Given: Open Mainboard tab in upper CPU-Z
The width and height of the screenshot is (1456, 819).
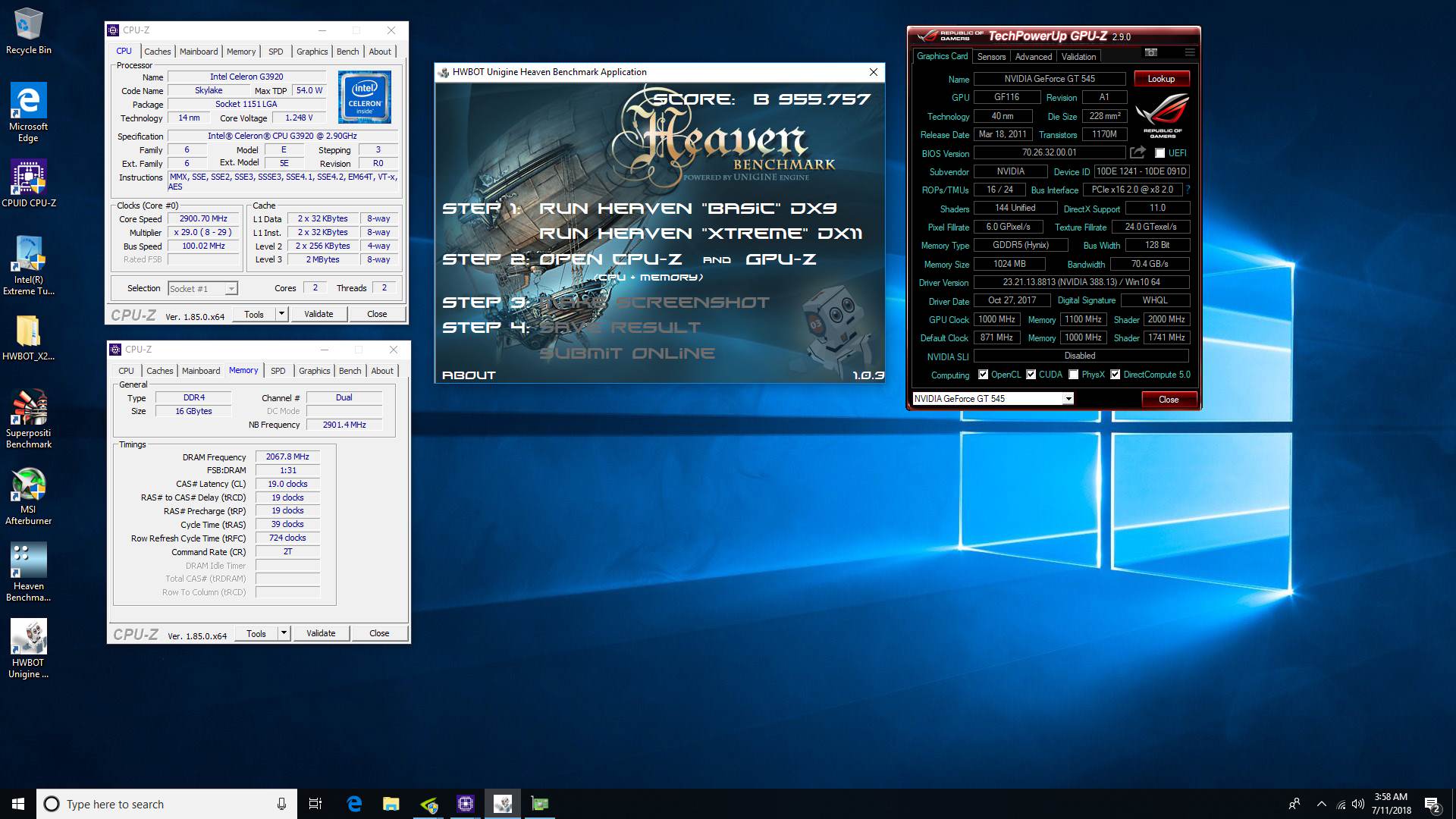Looking at the screenshot, I should [x=199, y=52].
